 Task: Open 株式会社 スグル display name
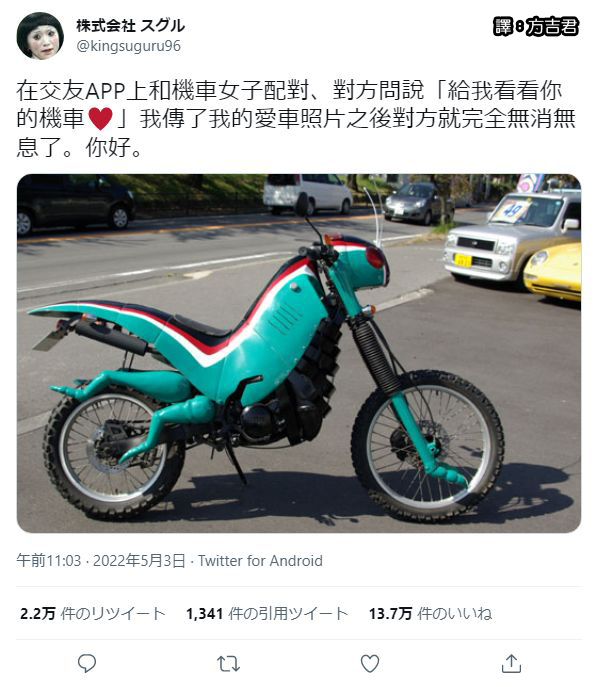pyautogui.click(x=130, y=26)
